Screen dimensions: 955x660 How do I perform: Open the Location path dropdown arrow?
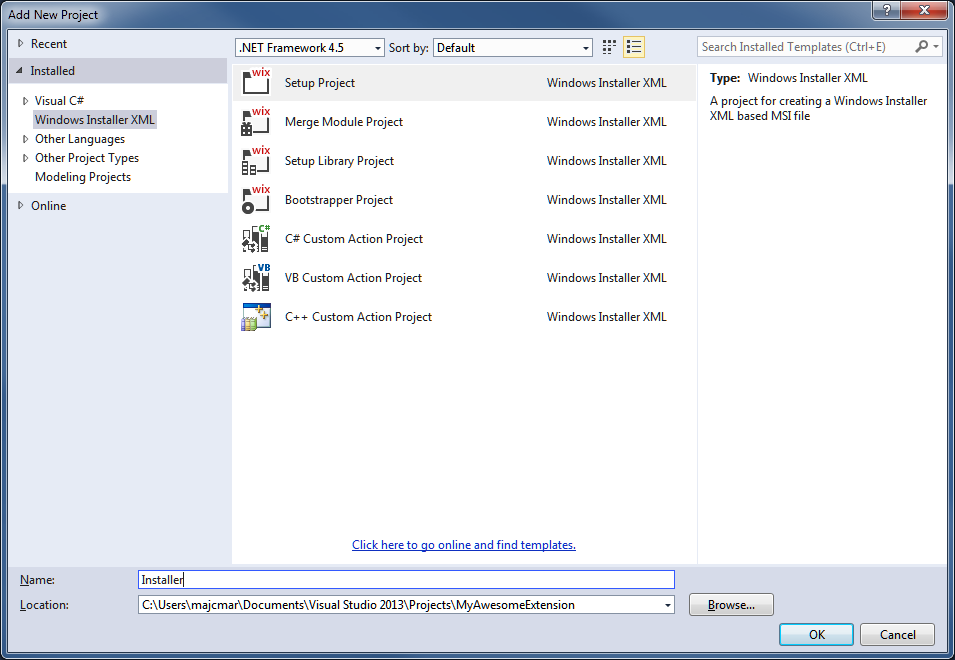tap(668, 605)
